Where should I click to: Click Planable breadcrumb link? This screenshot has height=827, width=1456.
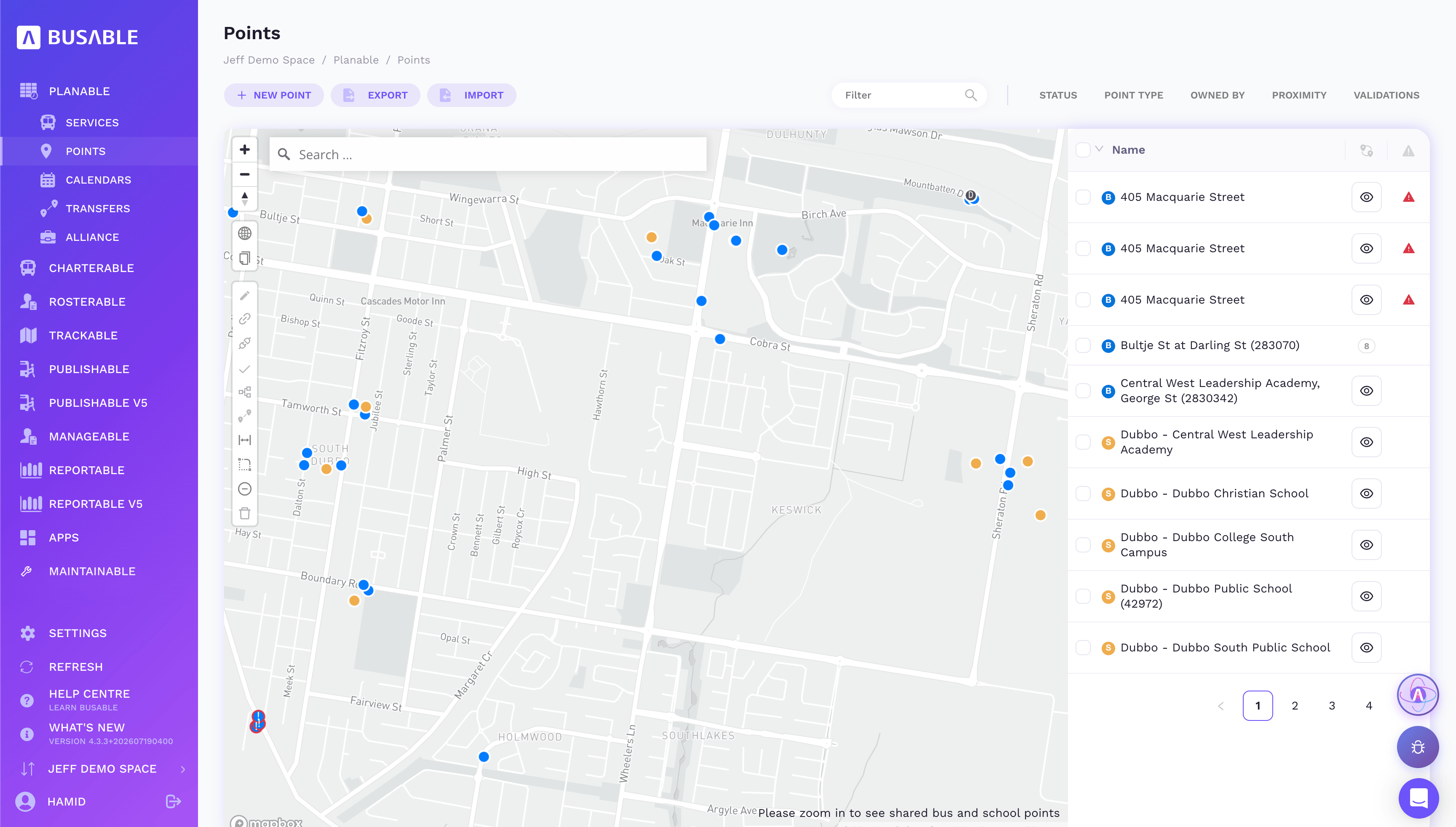(356, 60)
